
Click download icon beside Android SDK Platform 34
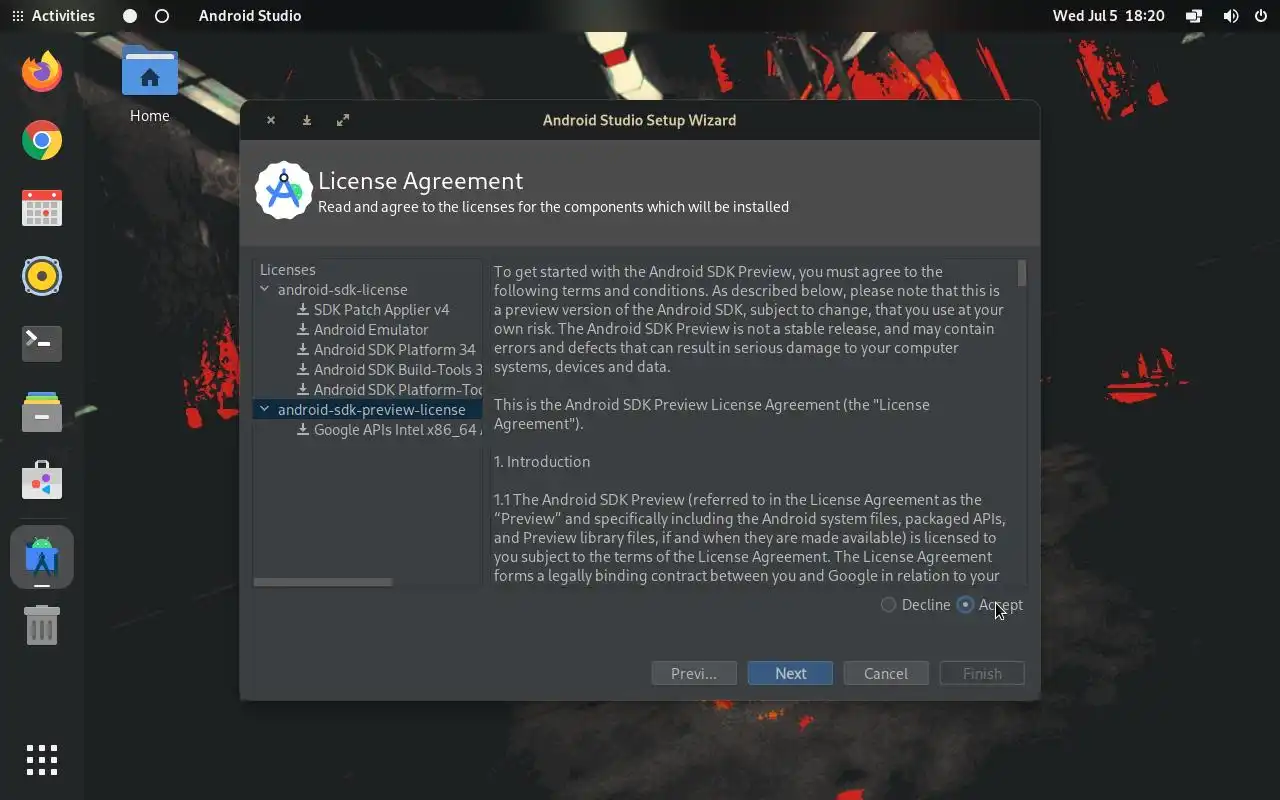pos(303,350)
